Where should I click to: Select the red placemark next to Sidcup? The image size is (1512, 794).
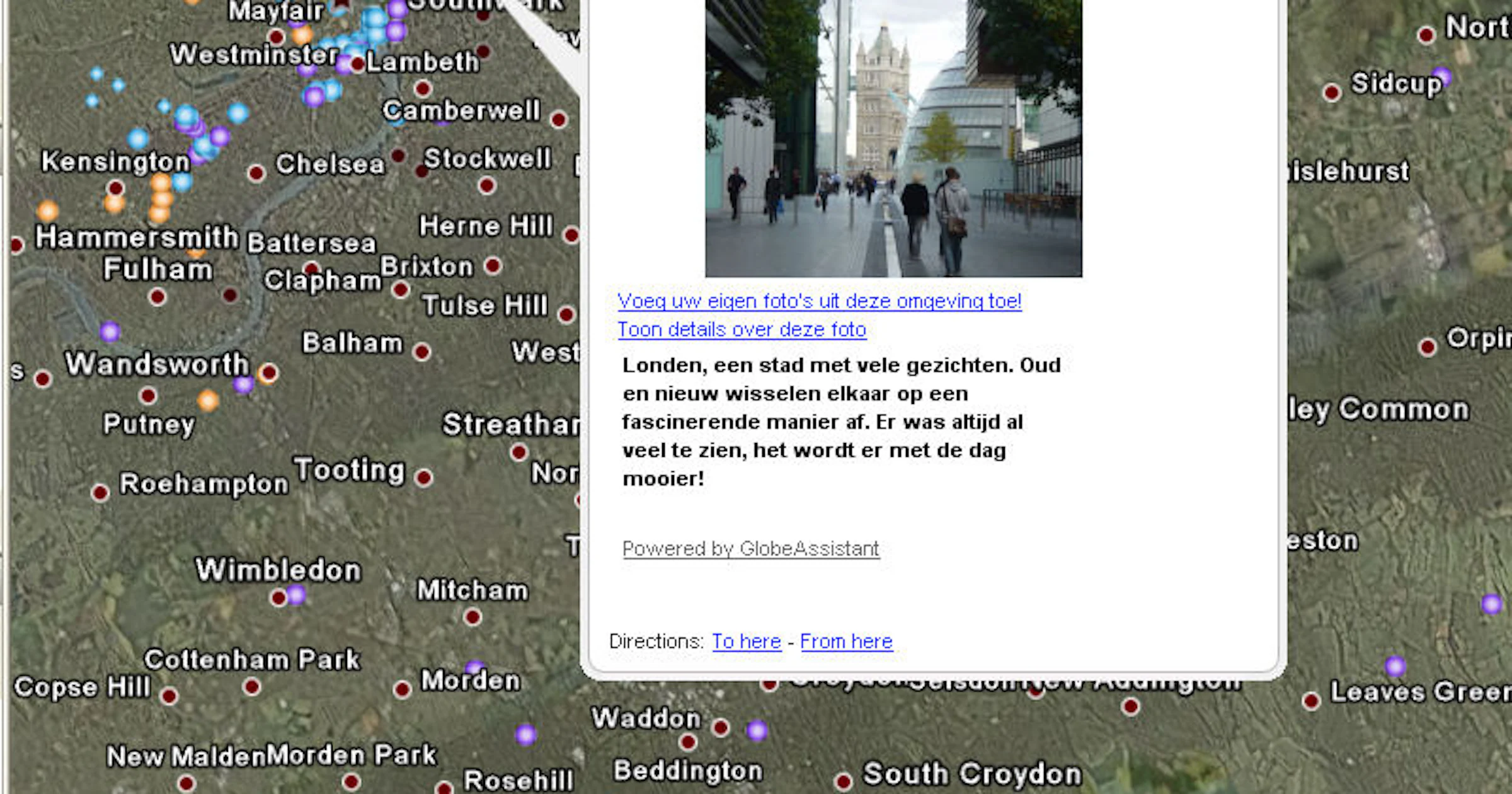(x=1331, y=93)
